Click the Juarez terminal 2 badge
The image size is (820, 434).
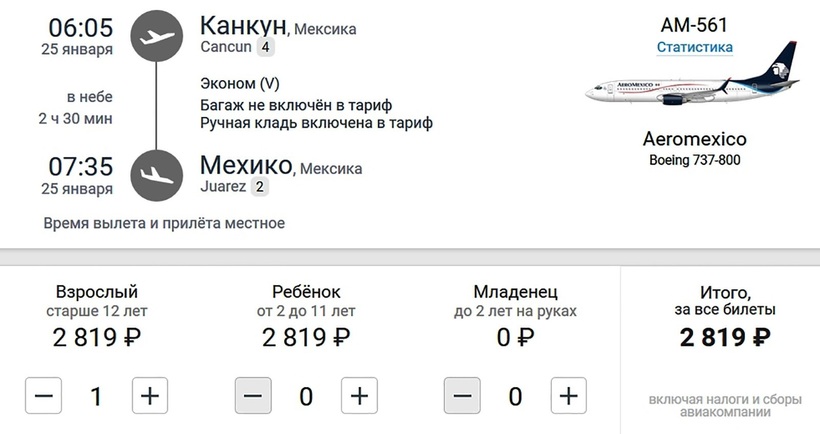[x=260, y=186]
